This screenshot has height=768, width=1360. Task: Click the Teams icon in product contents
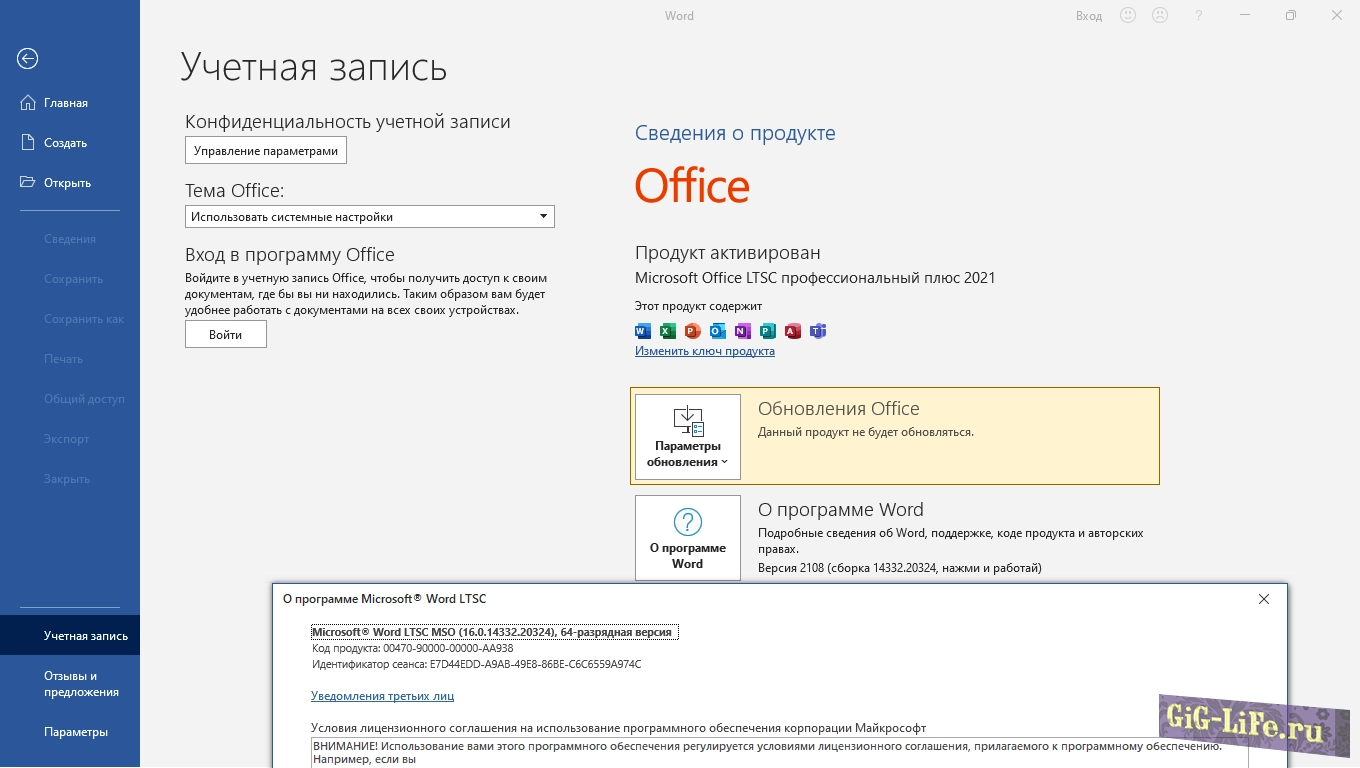coord(818,331)
